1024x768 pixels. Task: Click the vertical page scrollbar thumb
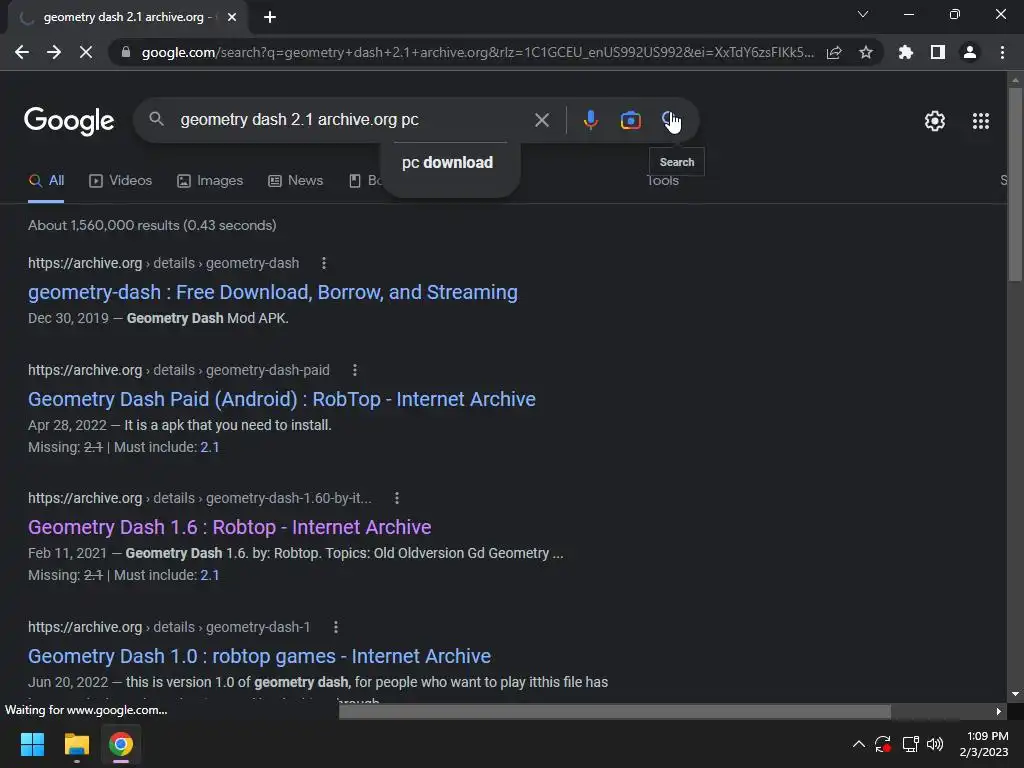point(1015,184)
